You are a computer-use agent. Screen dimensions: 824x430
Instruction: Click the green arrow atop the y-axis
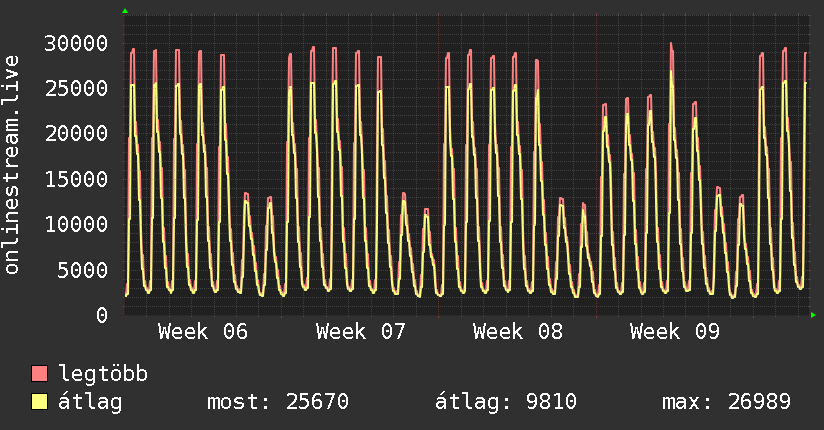[125, 11]
